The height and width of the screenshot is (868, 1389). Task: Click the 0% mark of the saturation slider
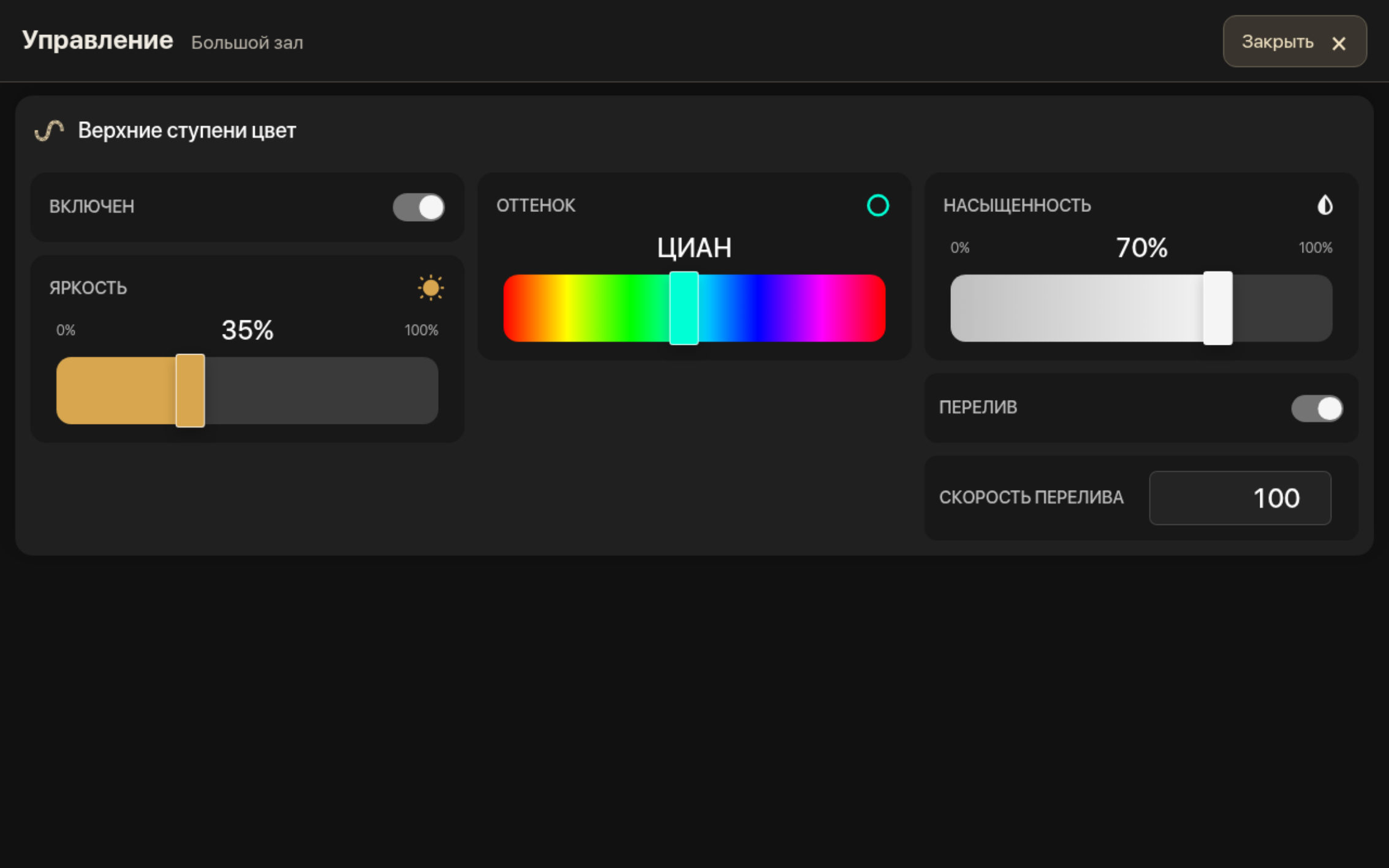(959, 248)
